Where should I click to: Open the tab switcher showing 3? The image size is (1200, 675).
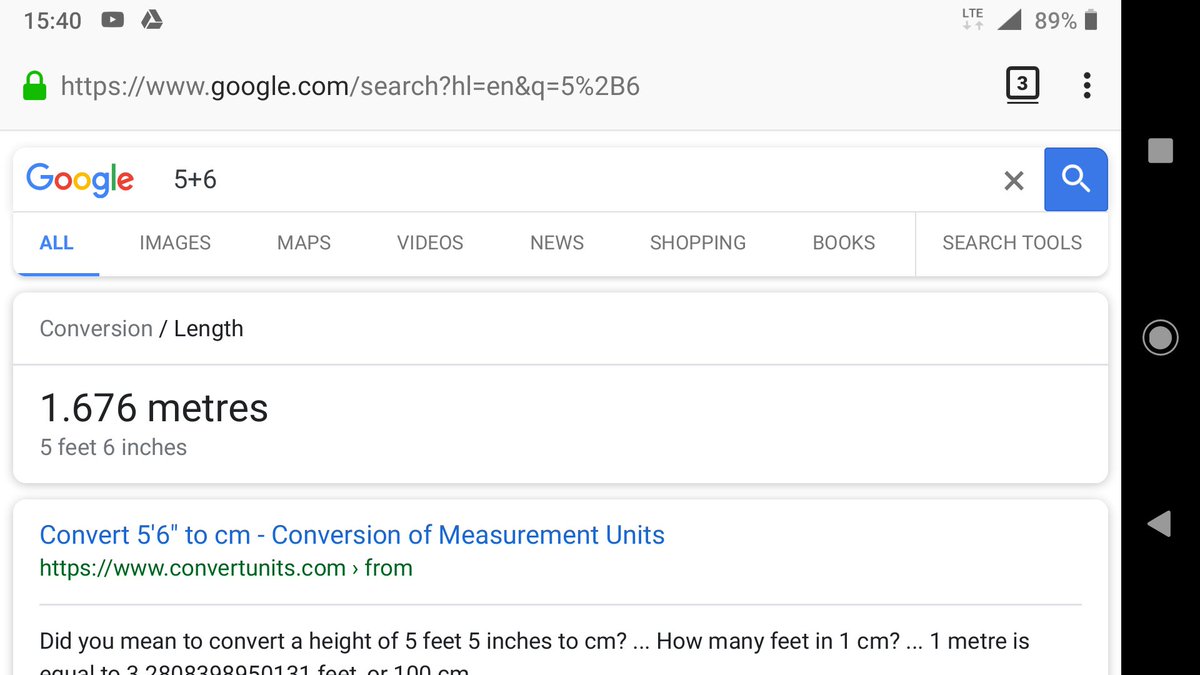pyautogui.click(x=1022, y=85)
